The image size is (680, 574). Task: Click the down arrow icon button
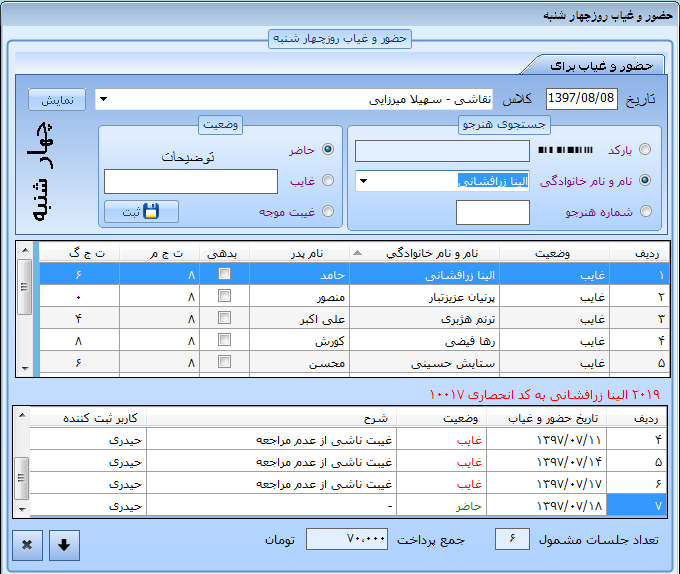point(64,545)
